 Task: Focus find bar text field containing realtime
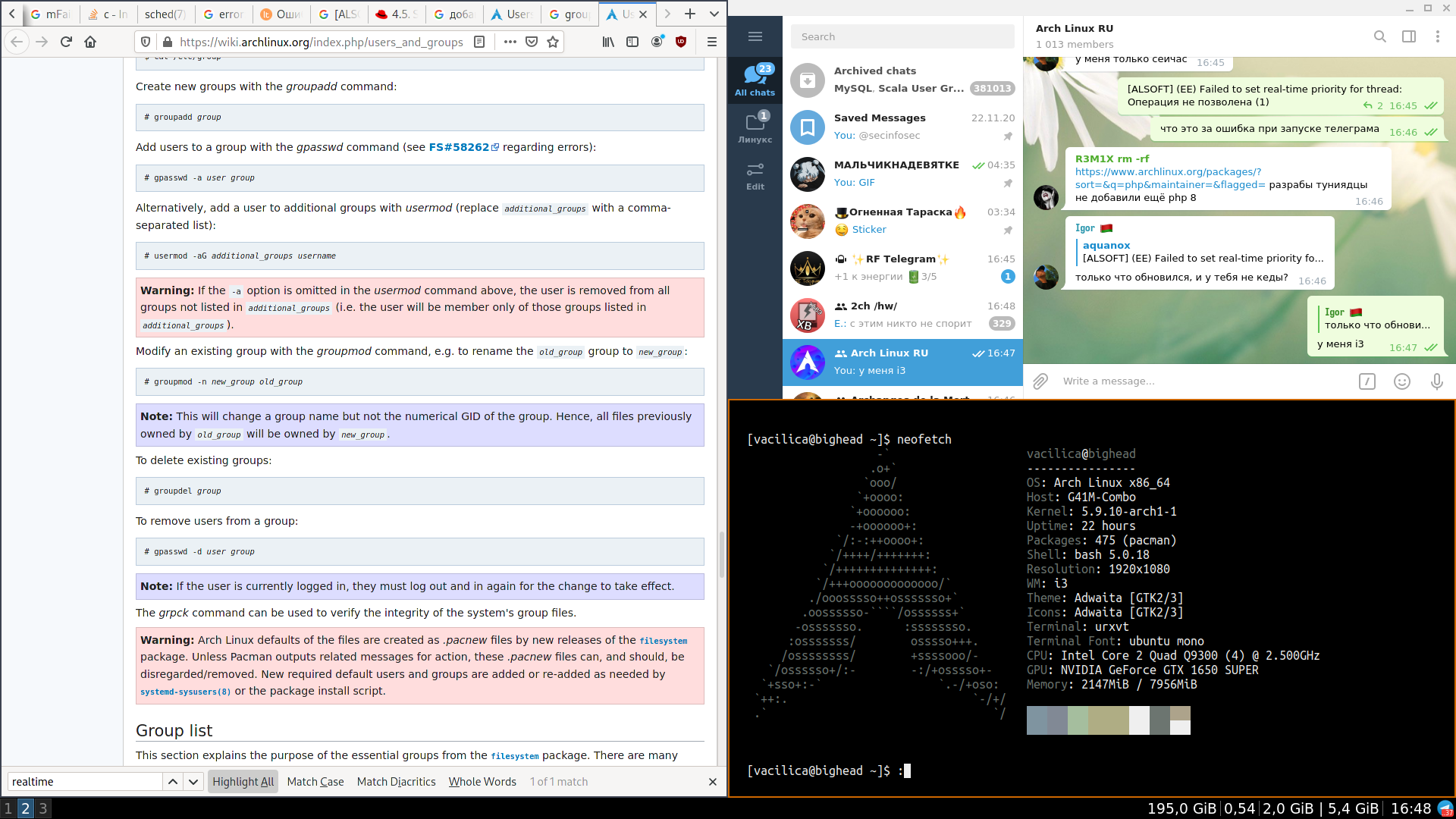point(85,782)
